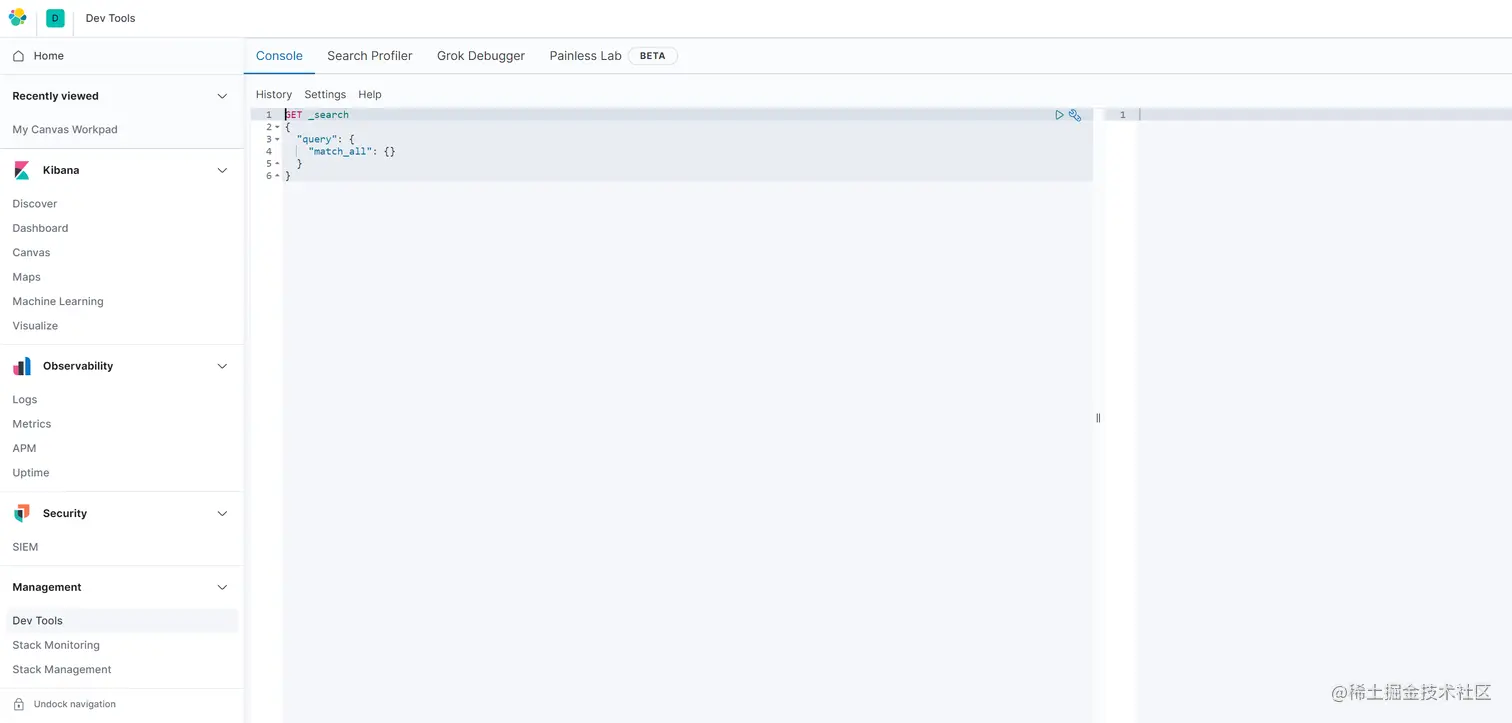1512x723 pixels.
Task: Click the Recently viewed heading
Action: point(55,96)
